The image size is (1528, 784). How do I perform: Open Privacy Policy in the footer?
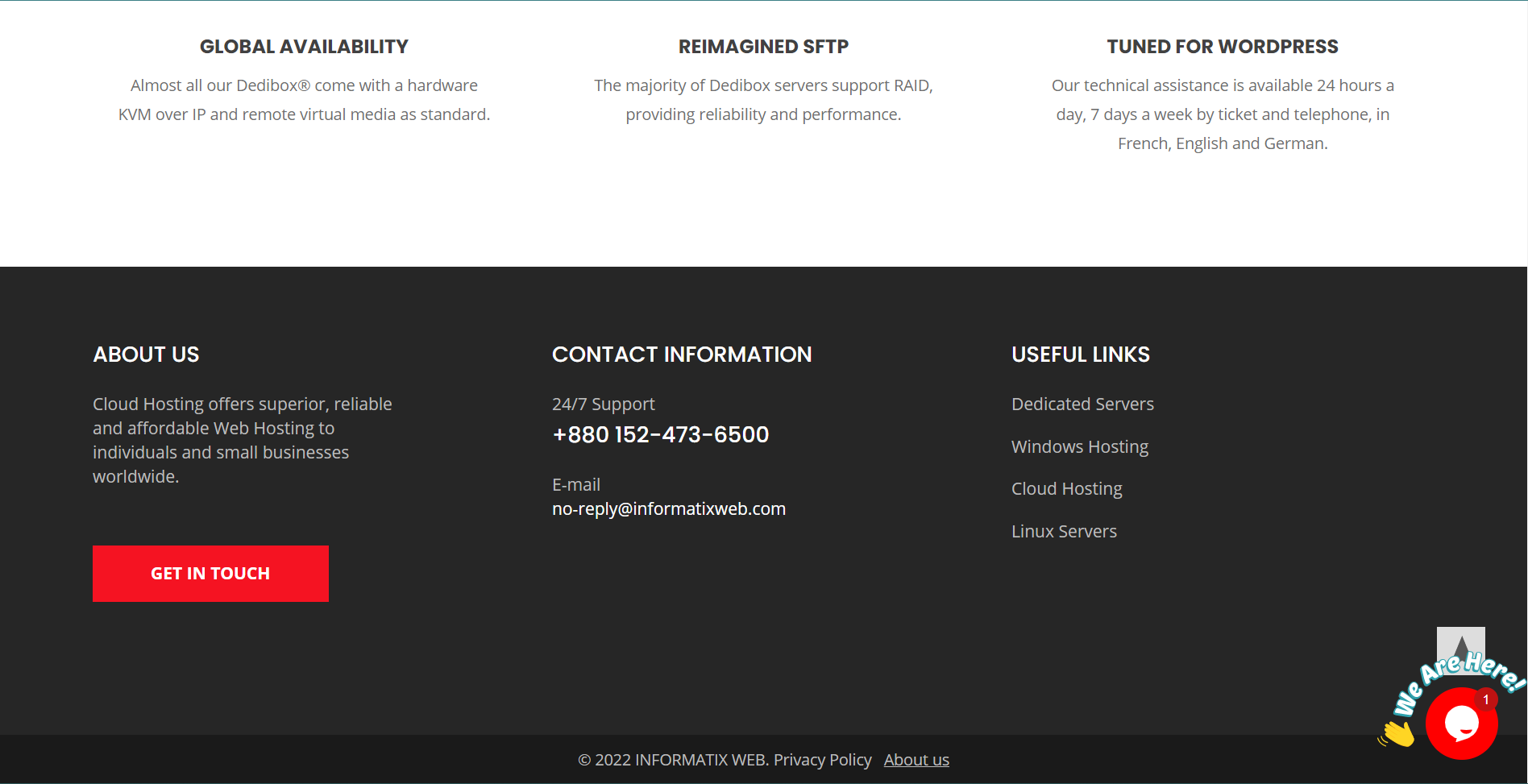822,760
